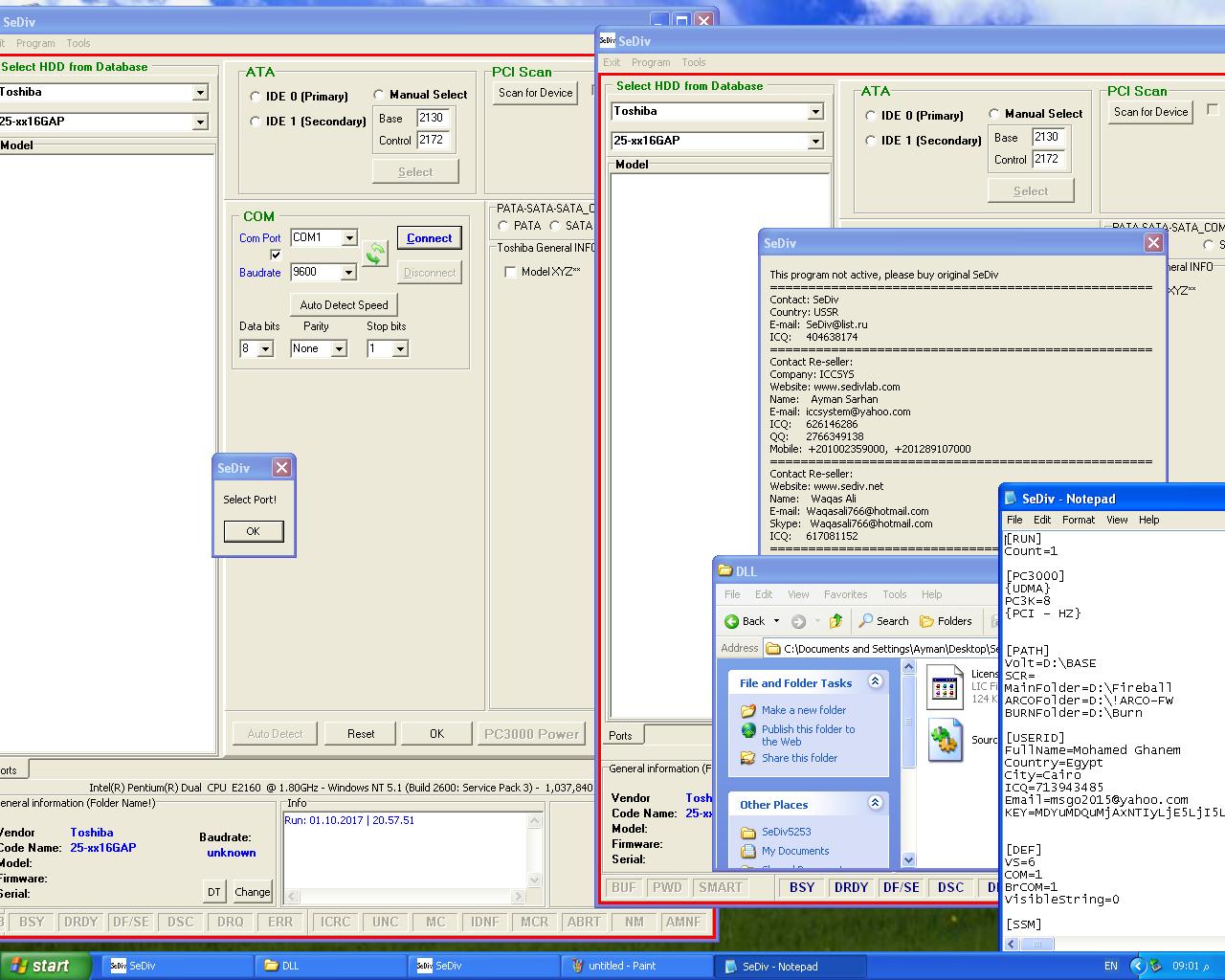Switch to the Ports tab in foreground SeDiv

point(620,736)
